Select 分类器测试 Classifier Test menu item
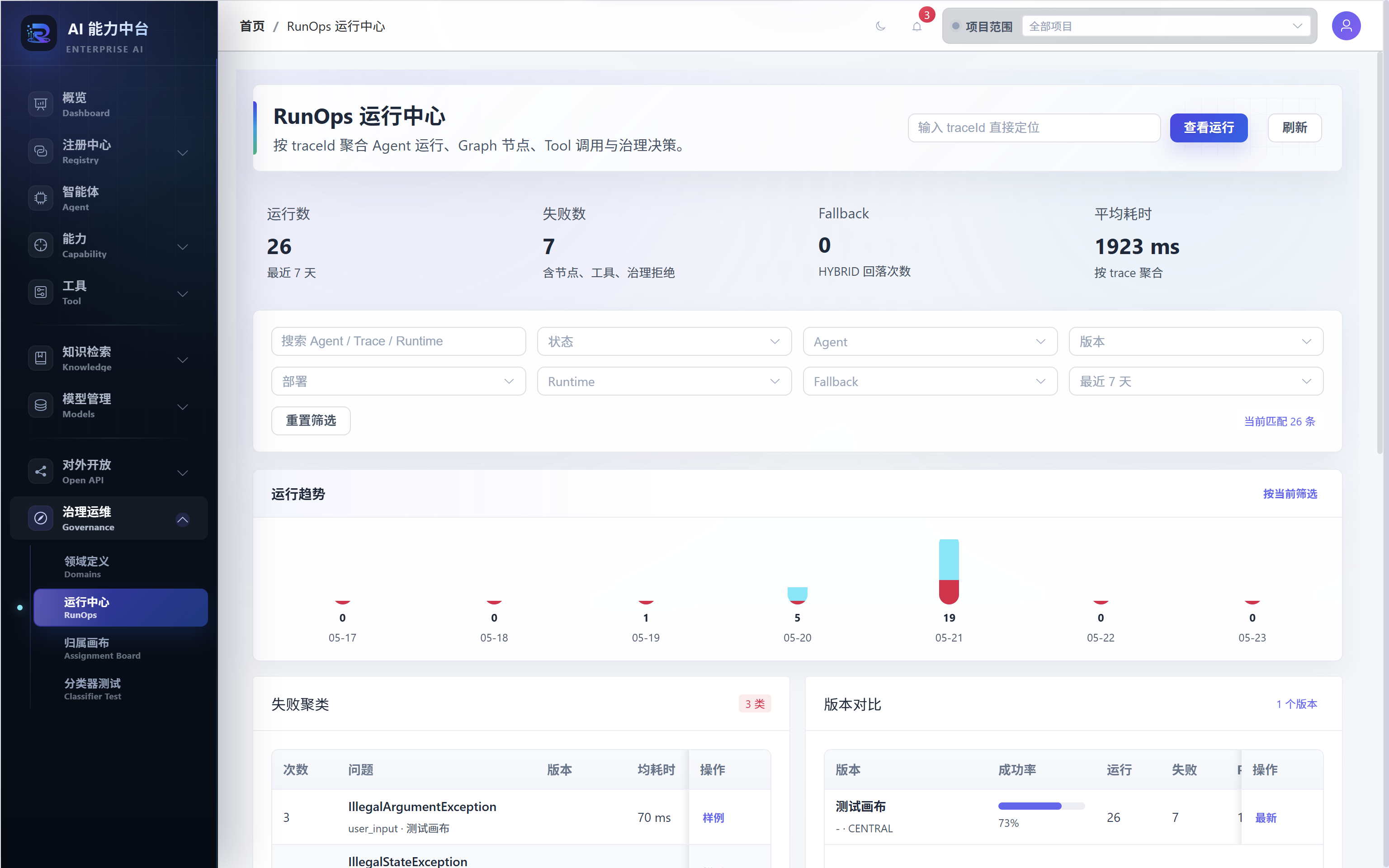Image resolution: width=1389 pixels, height=868 pixels. 121,689
